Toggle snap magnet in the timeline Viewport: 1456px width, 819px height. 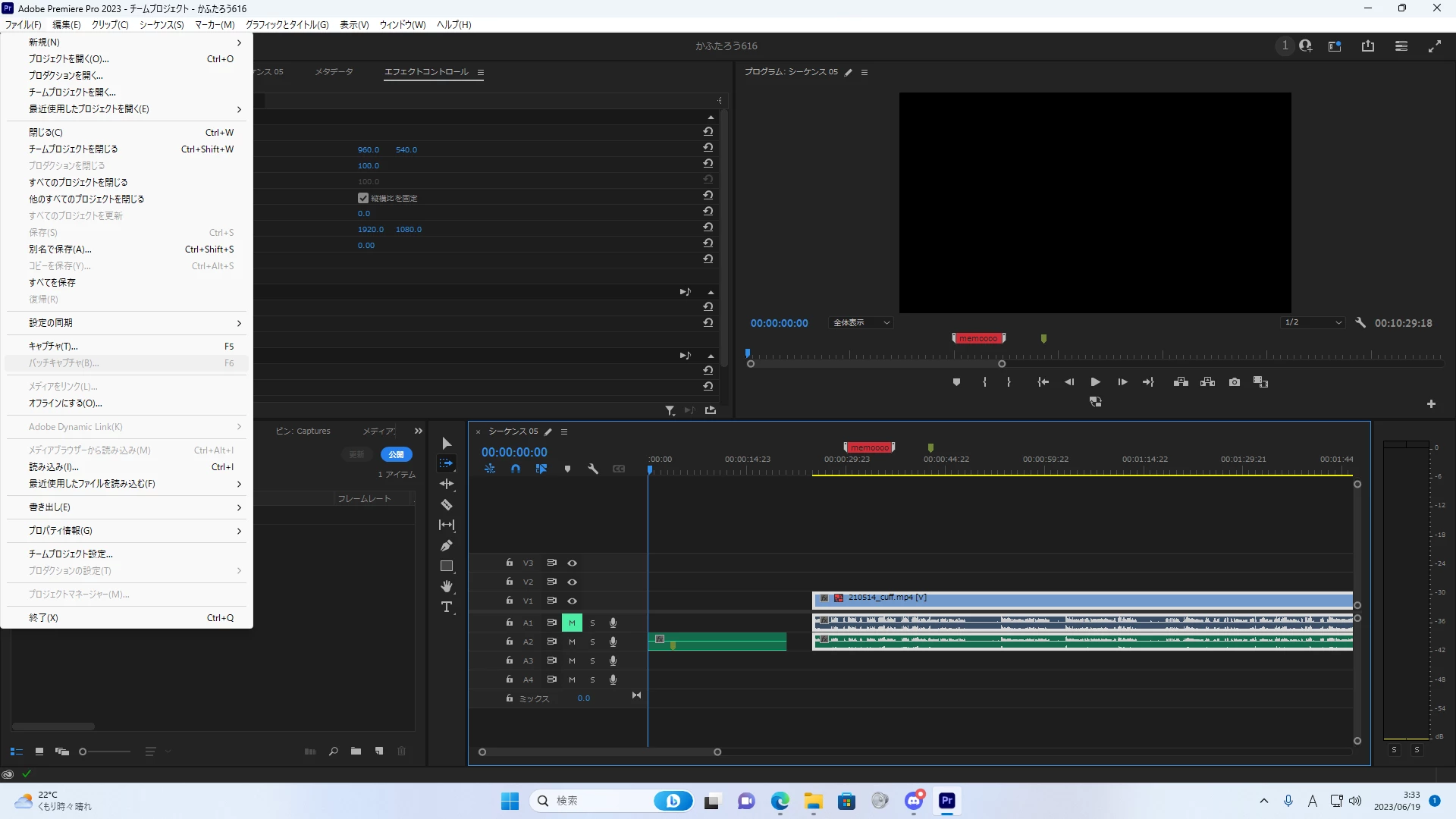(x=516, y=469)
